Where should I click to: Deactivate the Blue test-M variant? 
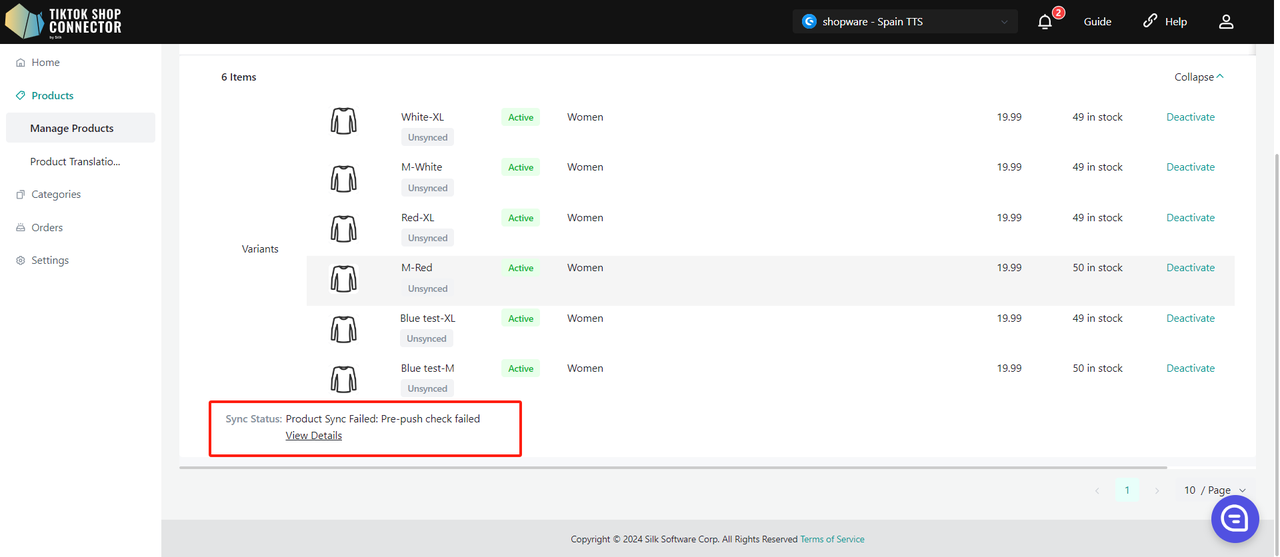[x=1190, y=368]
